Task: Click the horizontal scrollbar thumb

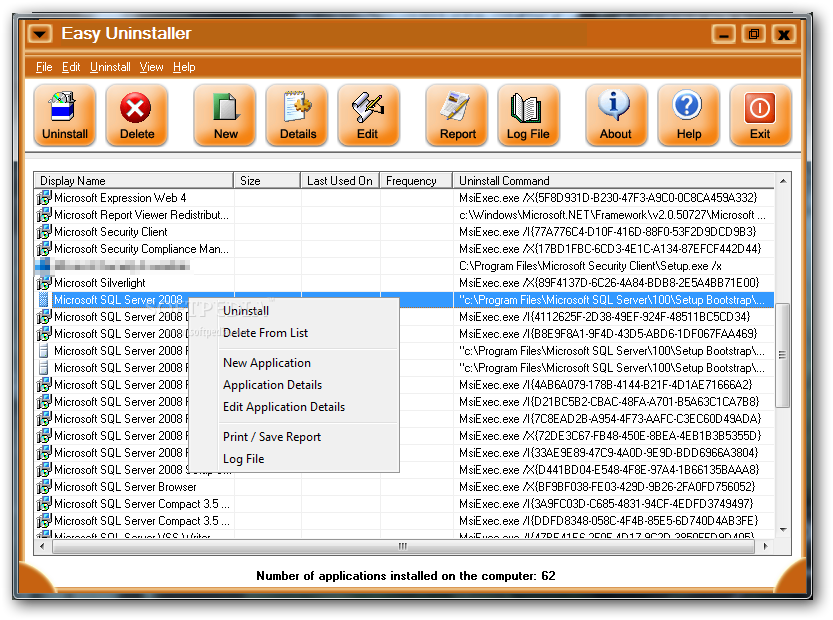Action: [403, 546]
